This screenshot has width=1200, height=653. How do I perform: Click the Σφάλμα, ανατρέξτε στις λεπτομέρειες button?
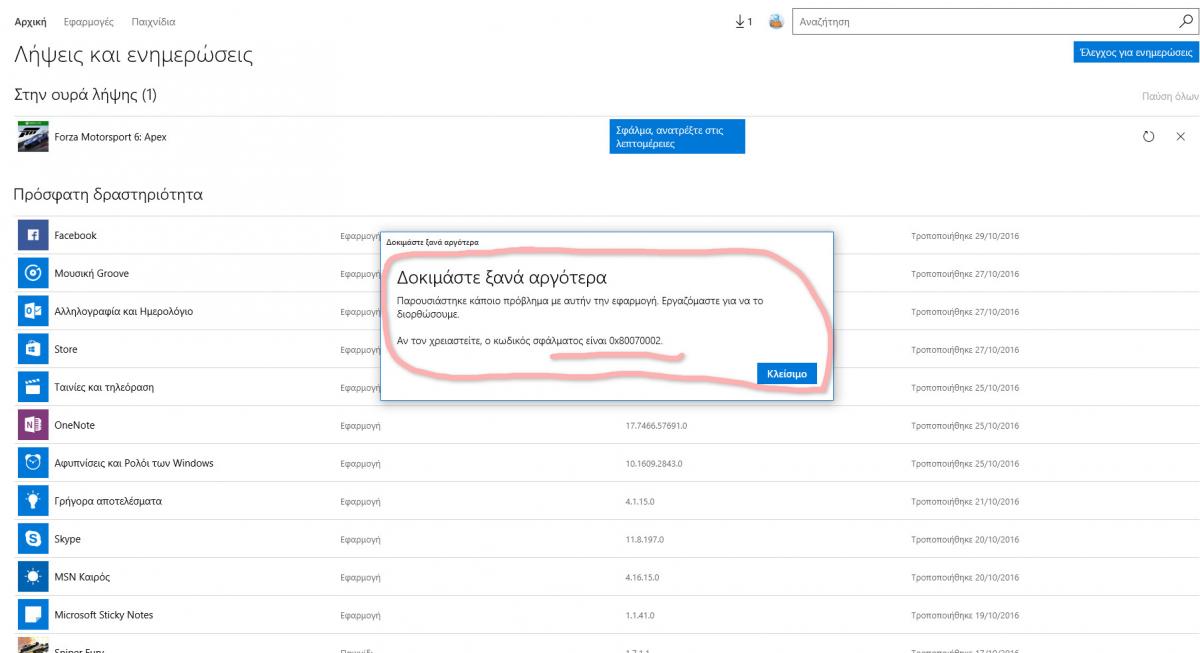(x=677, y=137)
